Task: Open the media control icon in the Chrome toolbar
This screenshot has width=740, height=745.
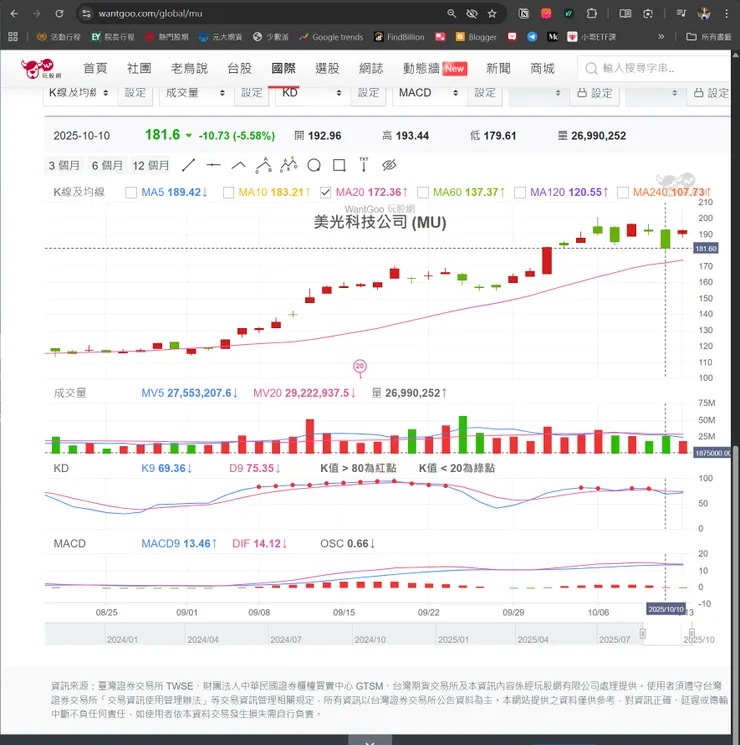Action: (x=682, y=14)
